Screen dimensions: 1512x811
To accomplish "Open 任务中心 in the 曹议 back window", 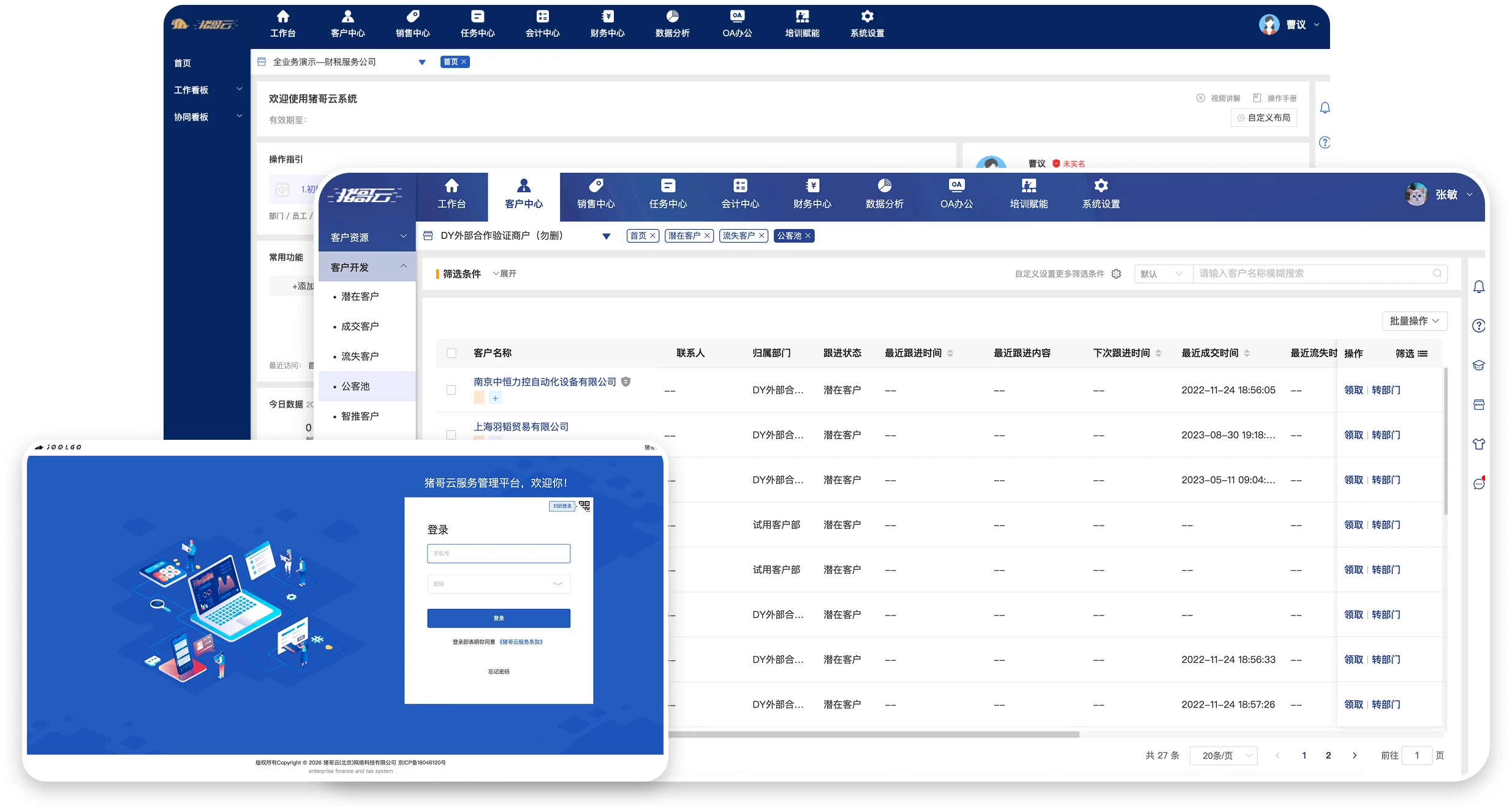I will pos(477,25).
